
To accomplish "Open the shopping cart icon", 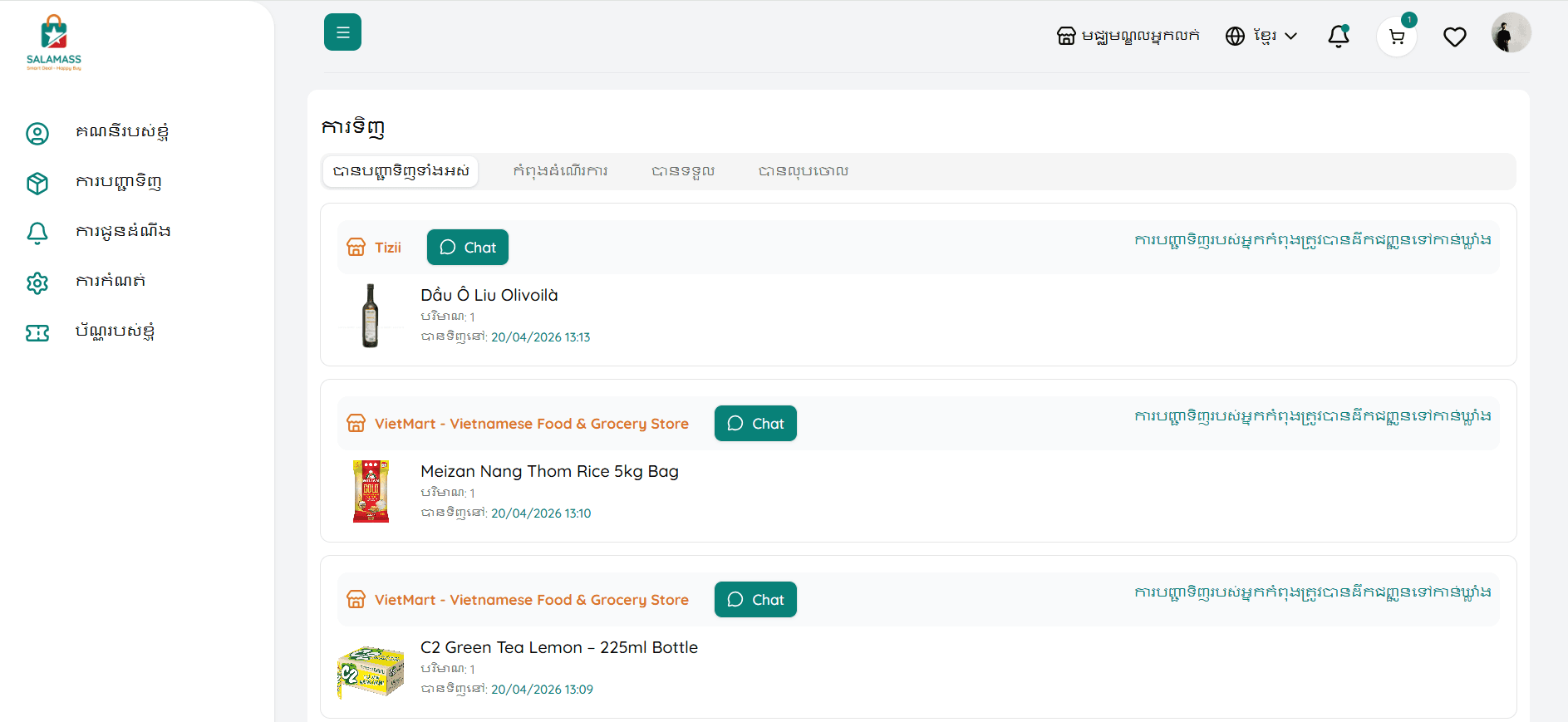I will coord(1396,37).
